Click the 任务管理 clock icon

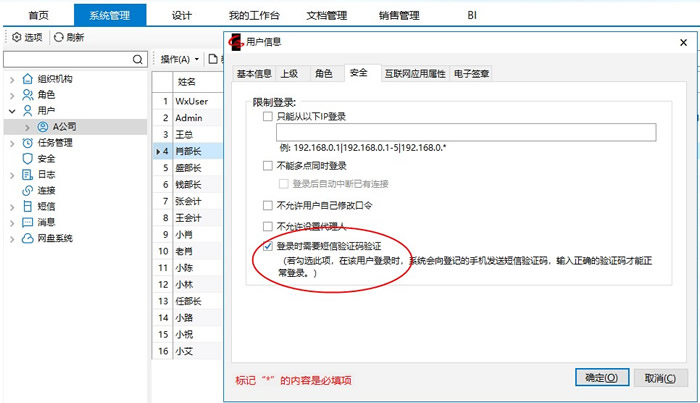26,143
